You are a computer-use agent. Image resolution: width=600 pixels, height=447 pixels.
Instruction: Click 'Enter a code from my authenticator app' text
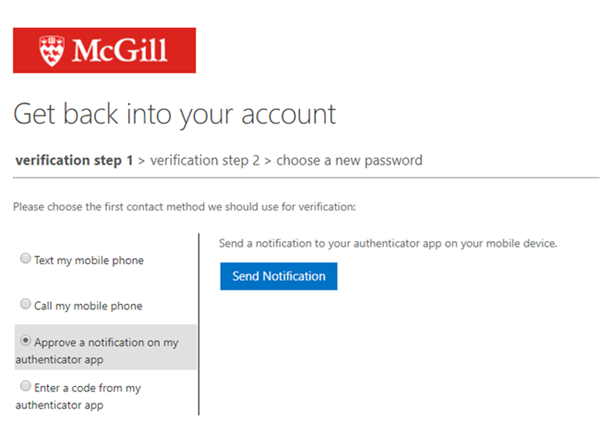pos(78,396)
